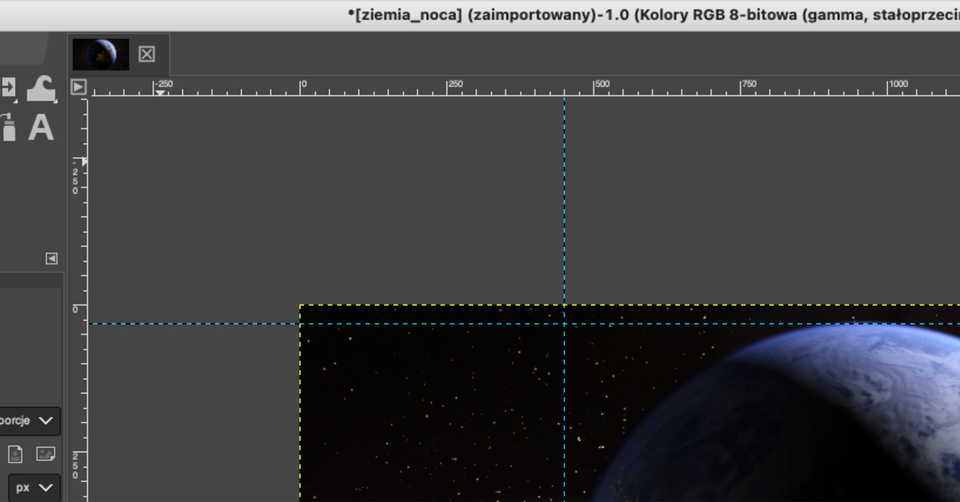Select the Text tool (A icon)
Screen dimensions: 960x502
(x=41, y=127)
